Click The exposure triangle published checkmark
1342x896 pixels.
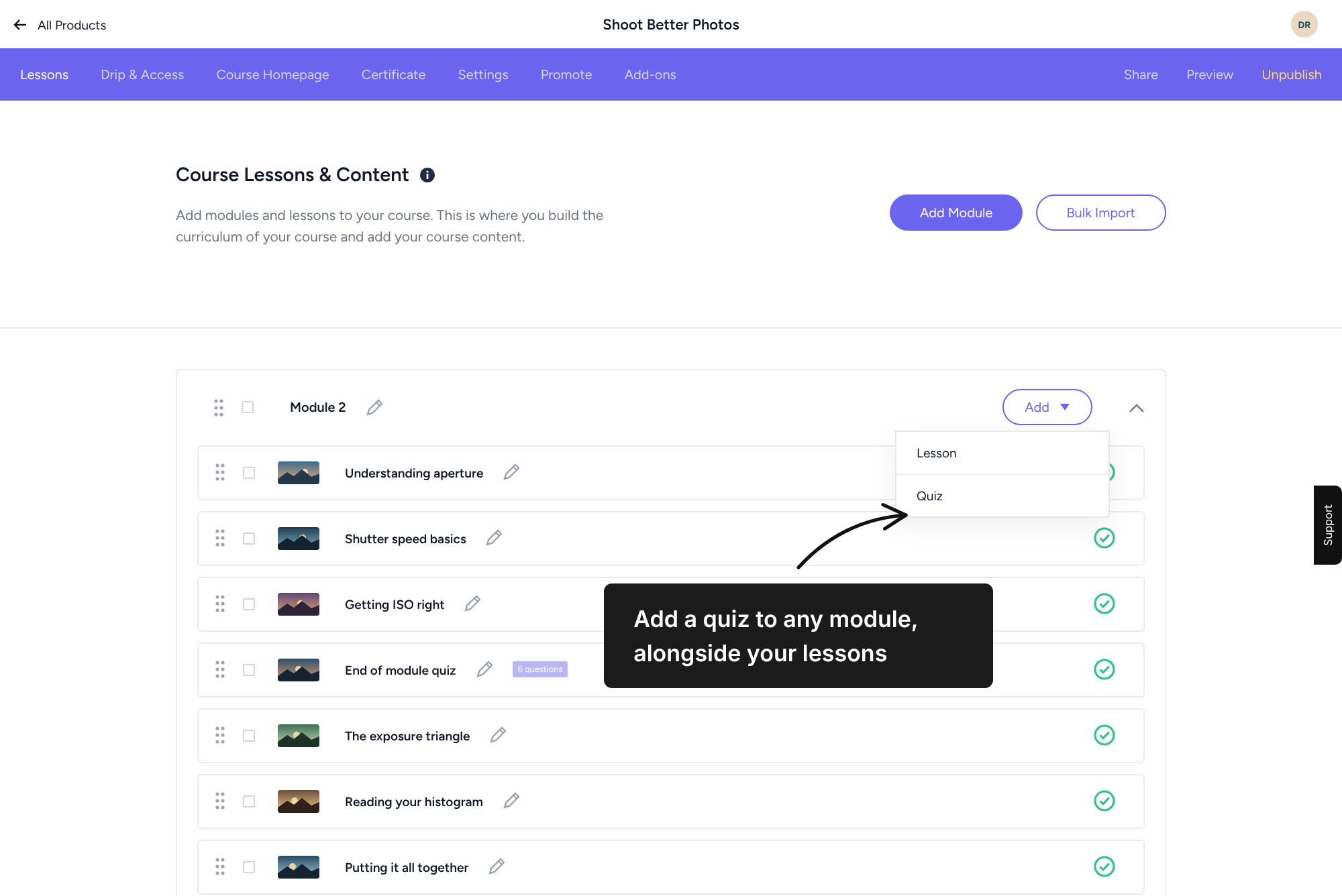pyautogui.click(x=1104, y=735)
